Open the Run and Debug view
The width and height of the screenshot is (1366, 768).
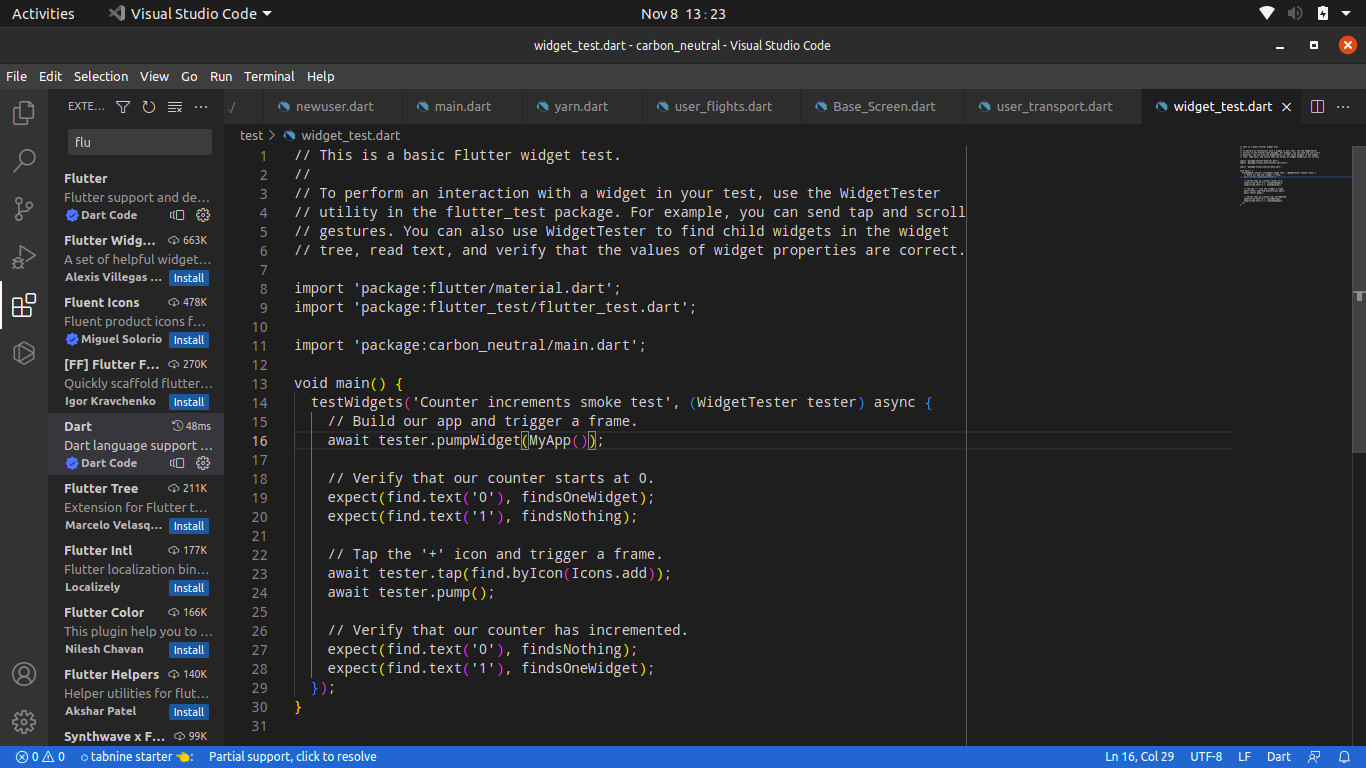[x=23, y=257]
